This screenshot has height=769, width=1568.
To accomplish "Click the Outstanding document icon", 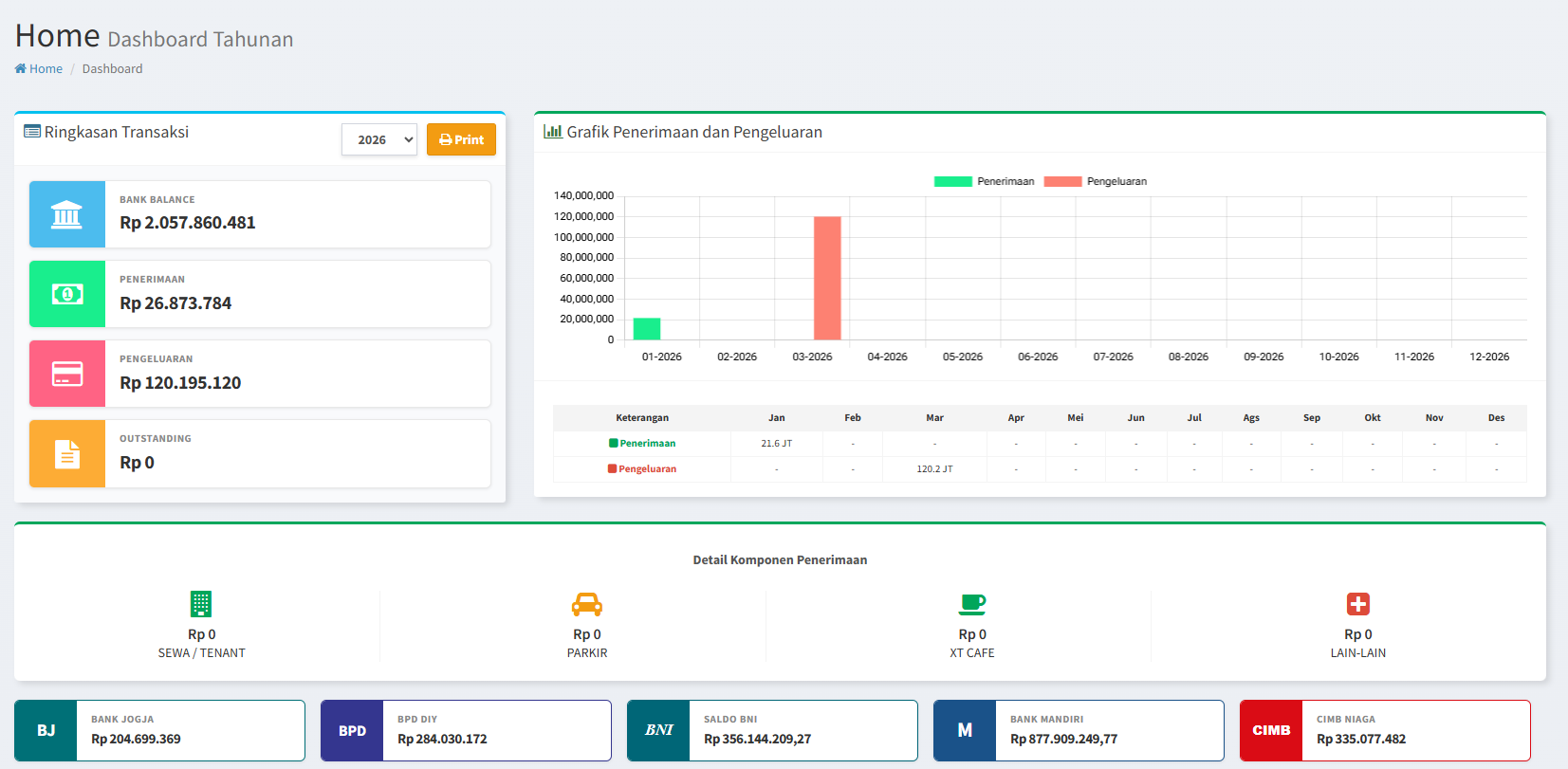I will (x=66, y=454).
